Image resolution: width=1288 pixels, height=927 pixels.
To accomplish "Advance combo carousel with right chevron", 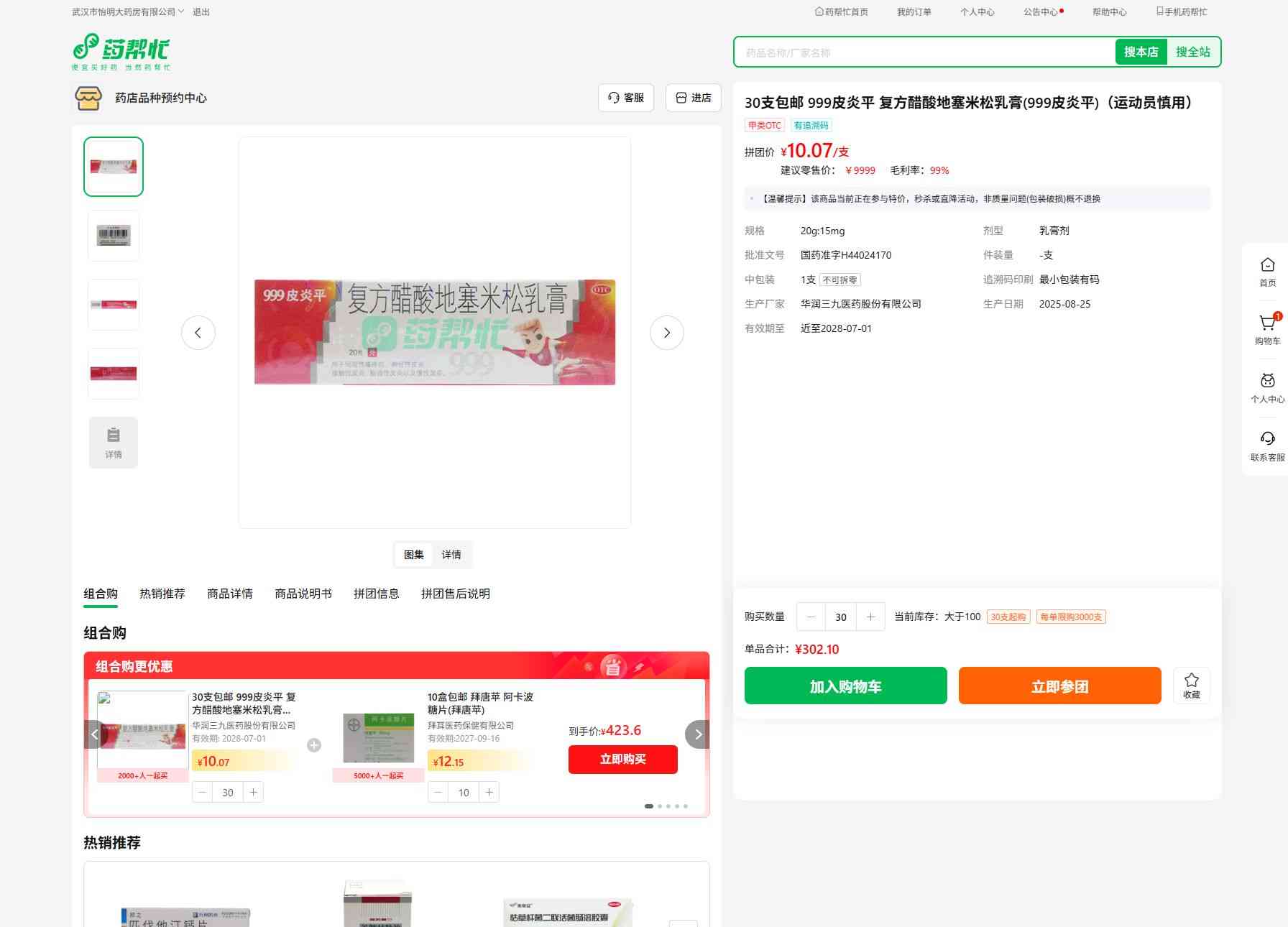I will pyautogui.click(x=697, y=734).
